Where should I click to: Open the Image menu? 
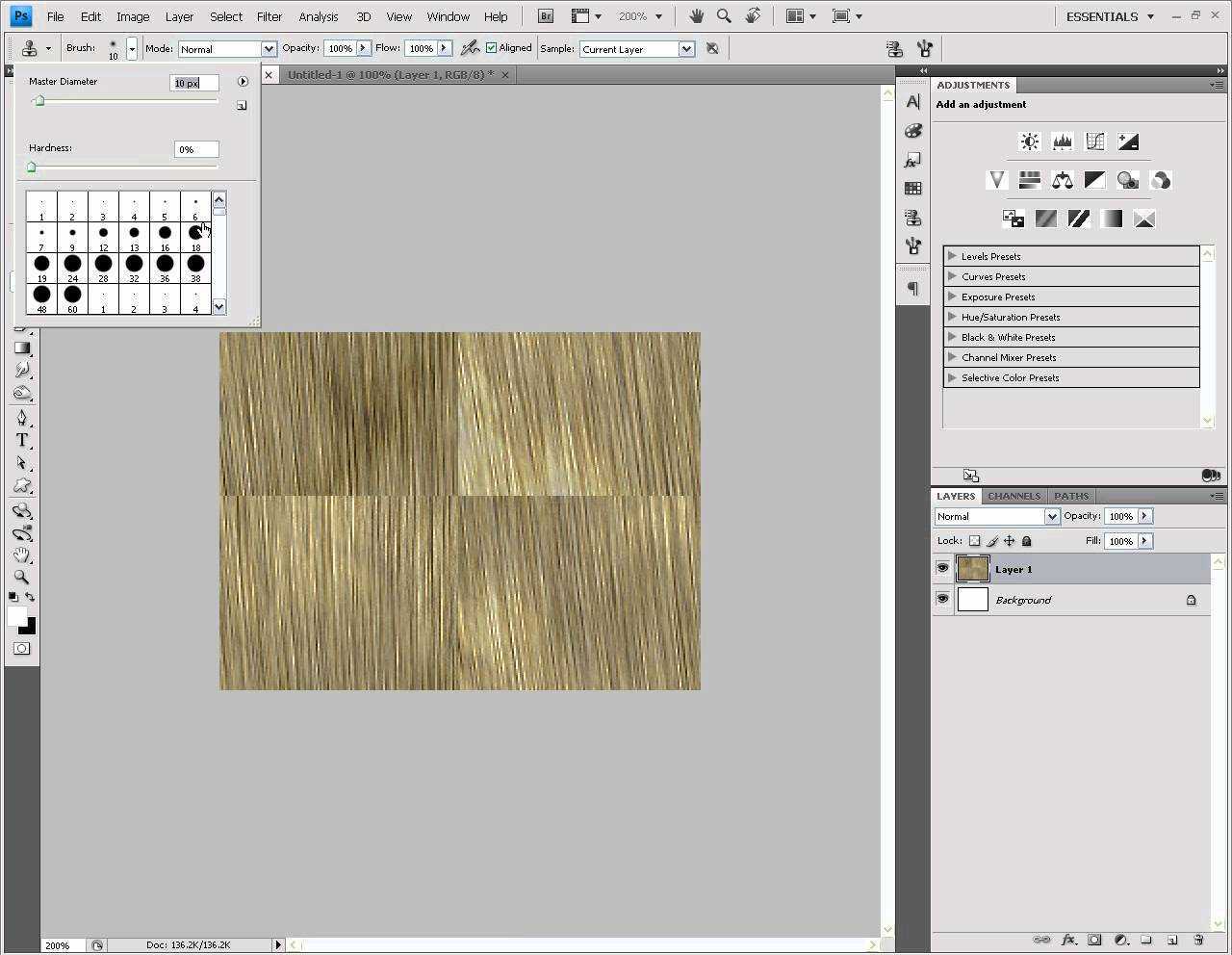click(x=133, y=16)
